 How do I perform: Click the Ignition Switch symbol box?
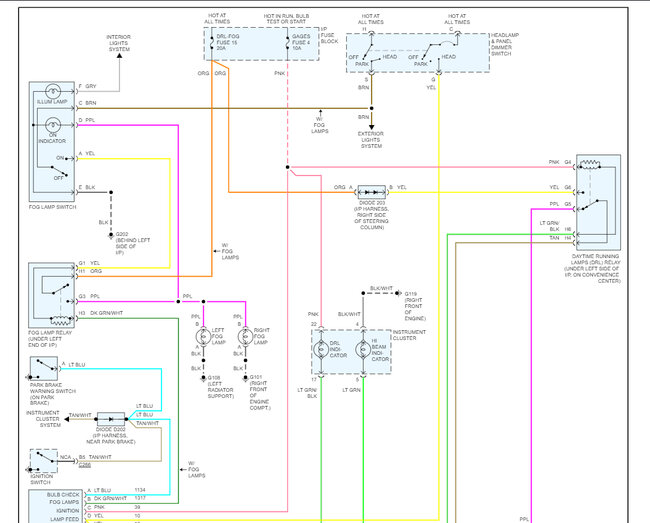[x=44, y=461]
